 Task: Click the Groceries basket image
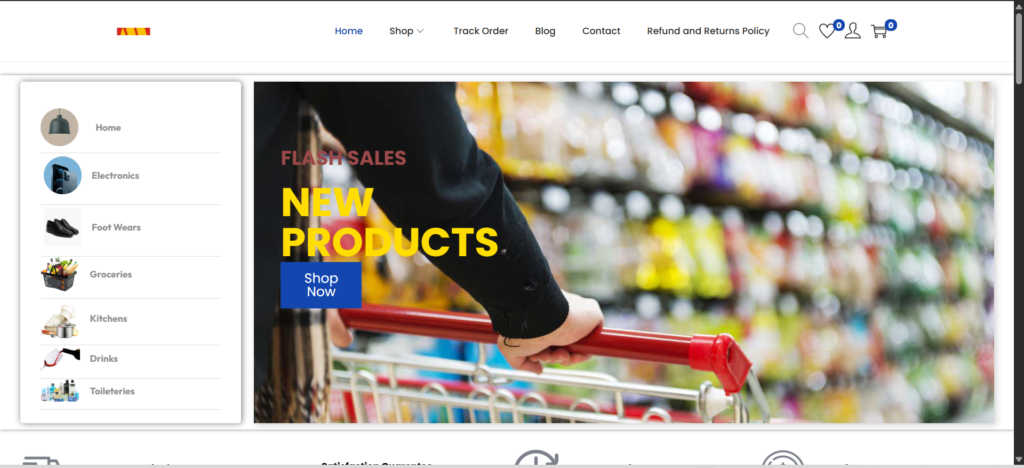(59, 274)
